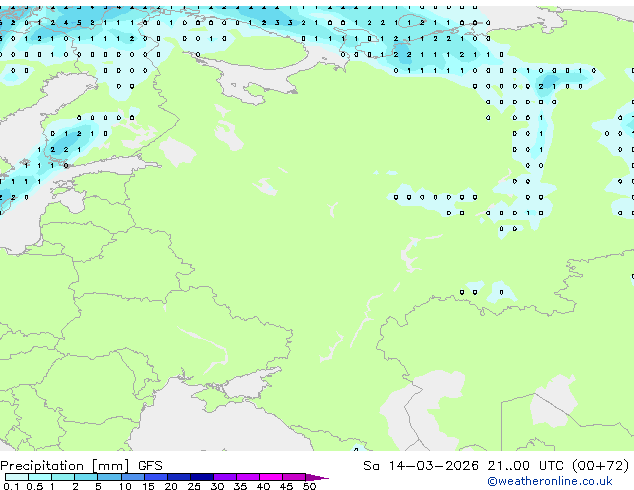Pick the 15–20 mm legend color swatch

click(x=155, y=477)
